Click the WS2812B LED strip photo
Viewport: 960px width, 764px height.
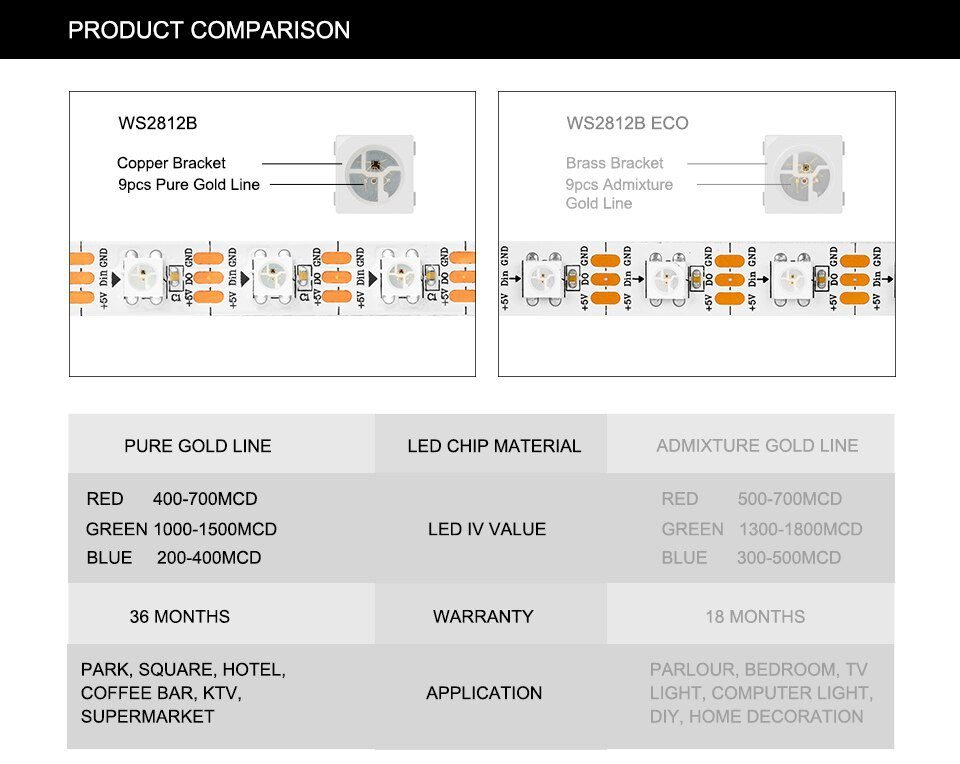(272, 276)
